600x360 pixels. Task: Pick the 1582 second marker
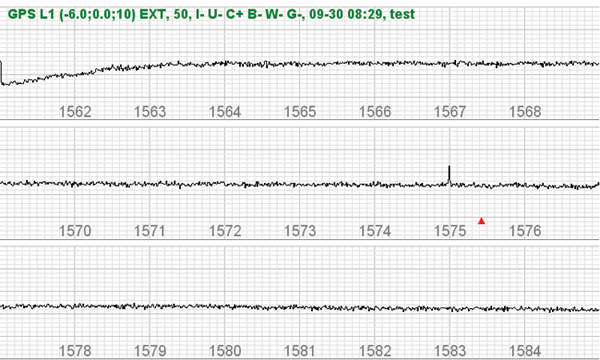(x=375, y=351)
